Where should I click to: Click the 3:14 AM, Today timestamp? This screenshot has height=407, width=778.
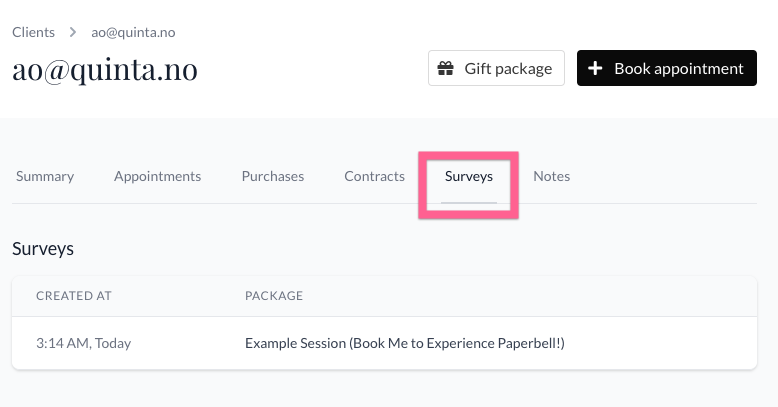pos(83,343)
